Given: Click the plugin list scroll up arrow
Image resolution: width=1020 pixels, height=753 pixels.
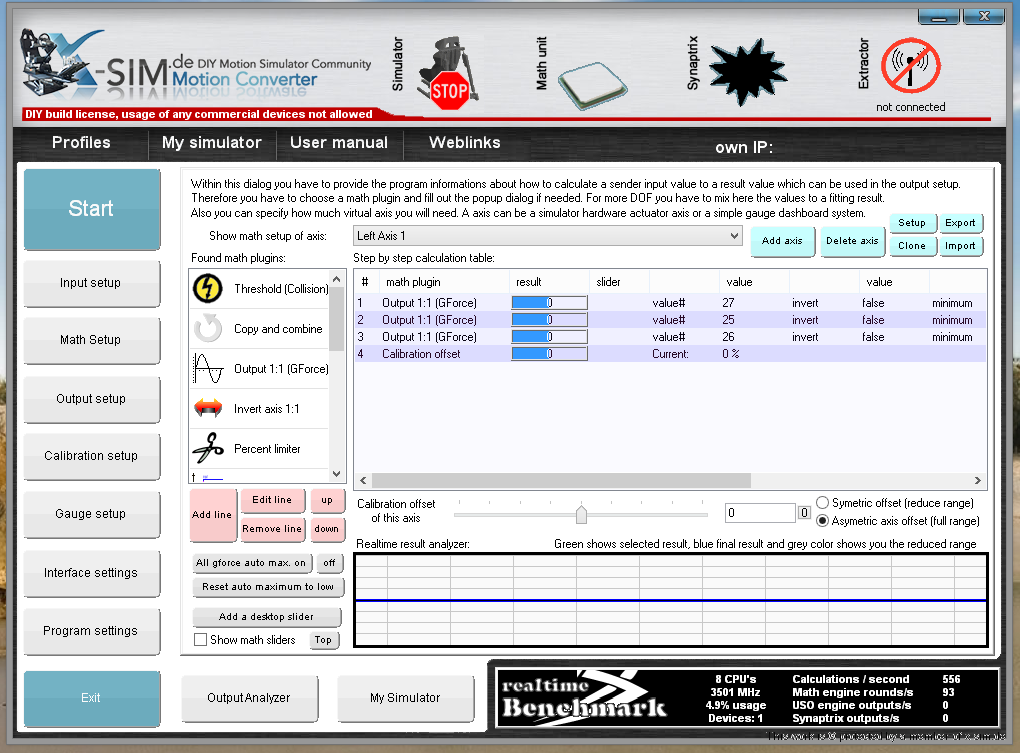Looking at the screenshot, I should [336, 279].
